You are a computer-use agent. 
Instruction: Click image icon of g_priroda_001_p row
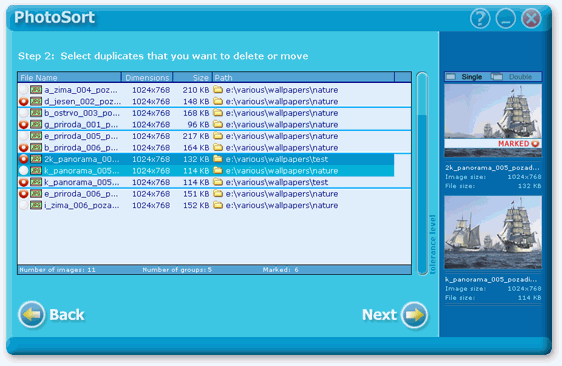click(36, 124)
